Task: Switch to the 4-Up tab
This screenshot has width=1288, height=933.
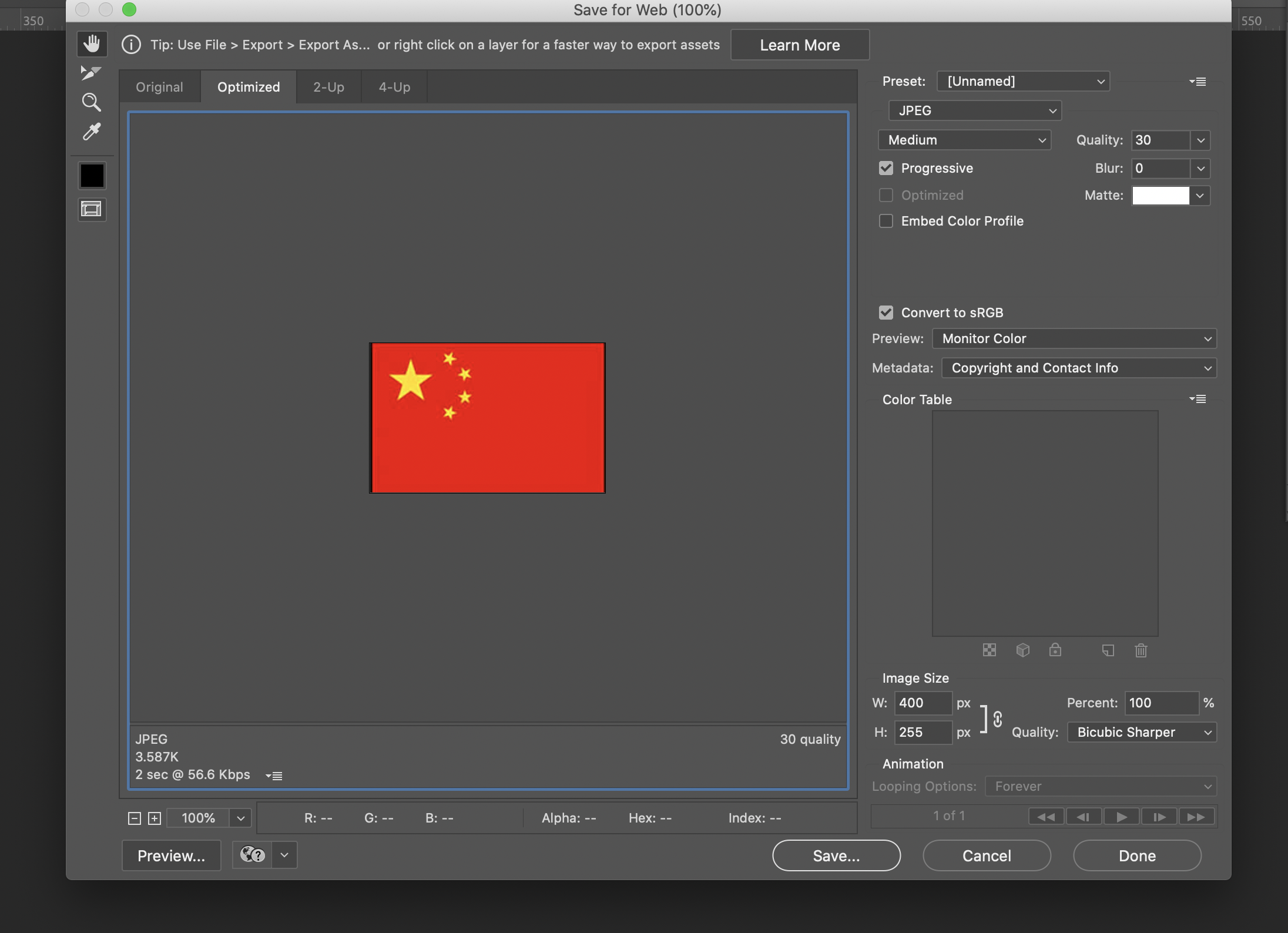Action: [394, 87]
